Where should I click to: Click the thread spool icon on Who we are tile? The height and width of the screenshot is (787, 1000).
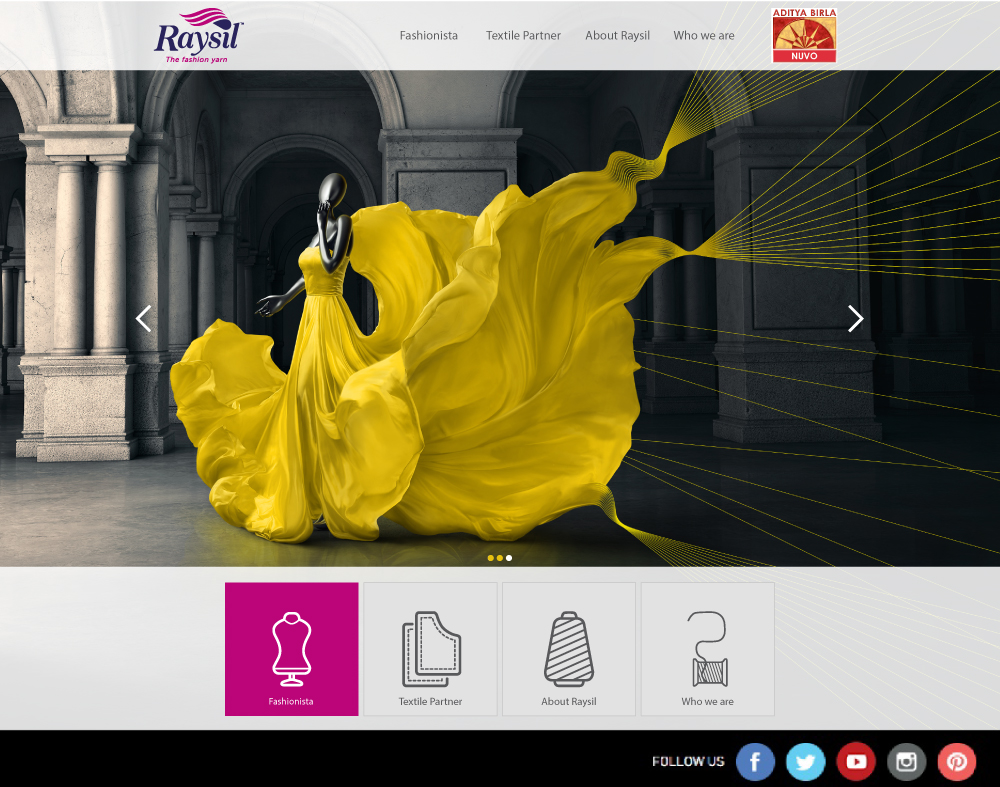[x=709, y=649]
